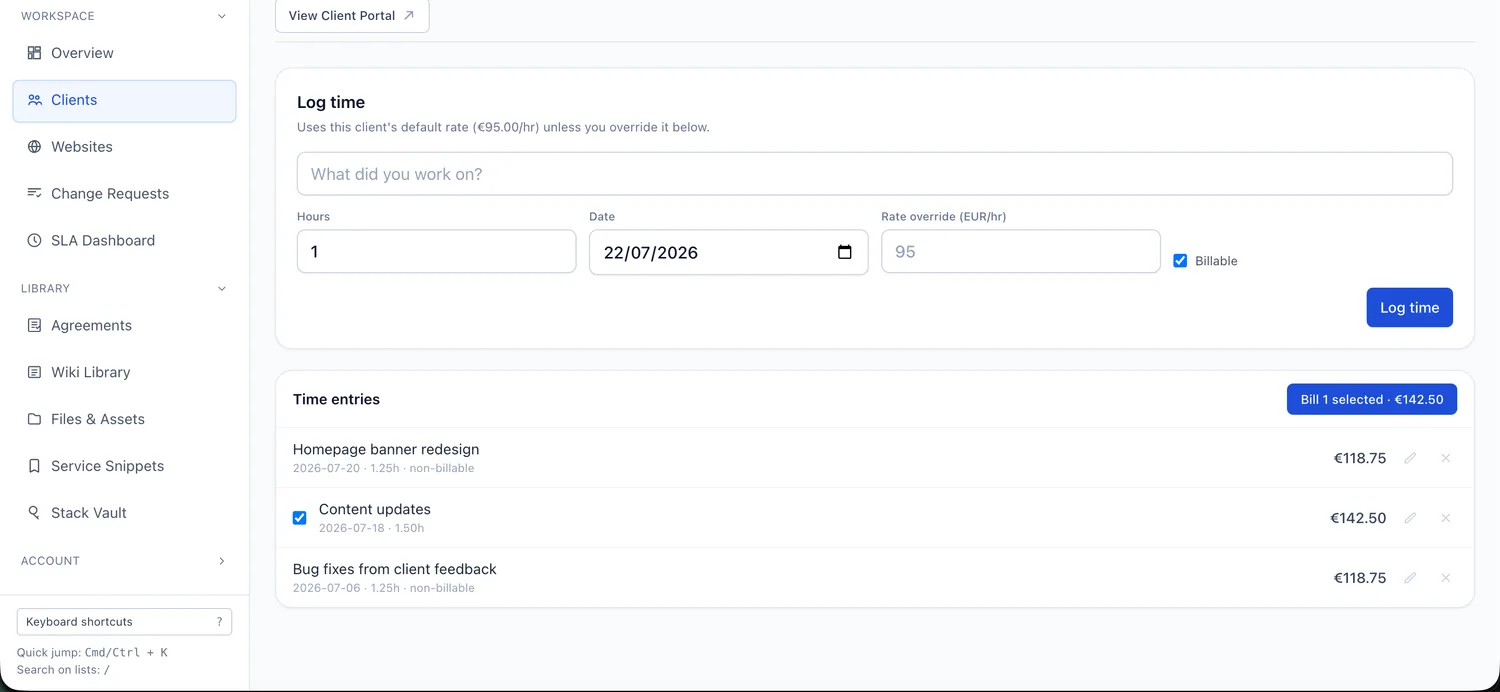Navigate to SLA Dashboard
Screen dimensions: 1500x692
(x=124, y=240)
